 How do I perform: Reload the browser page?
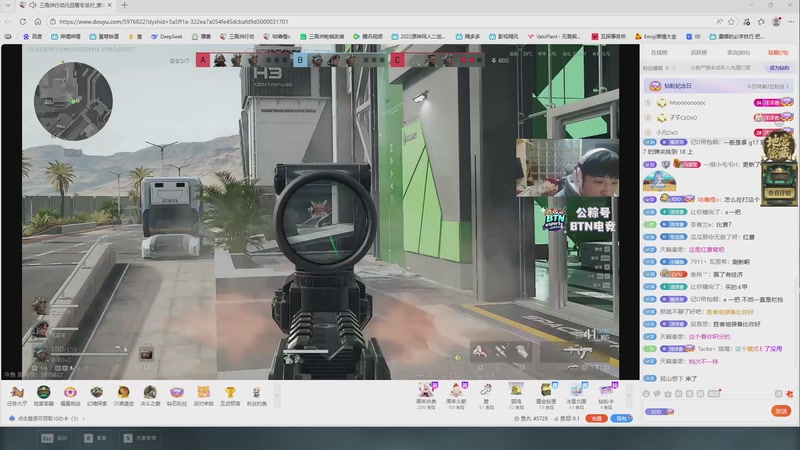[23, 21]
